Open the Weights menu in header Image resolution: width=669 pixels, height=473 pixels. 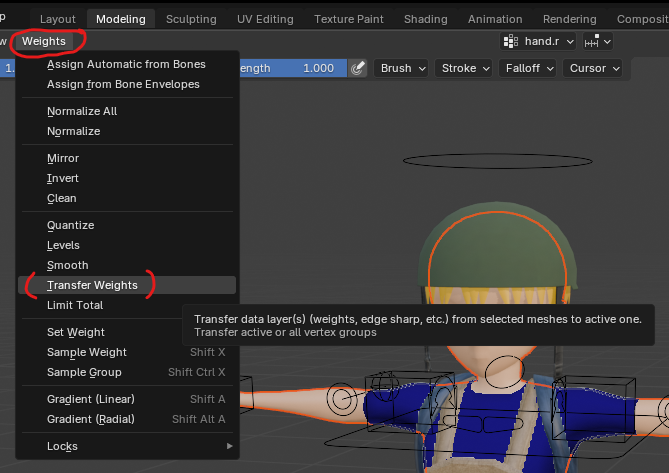point(44,41)
